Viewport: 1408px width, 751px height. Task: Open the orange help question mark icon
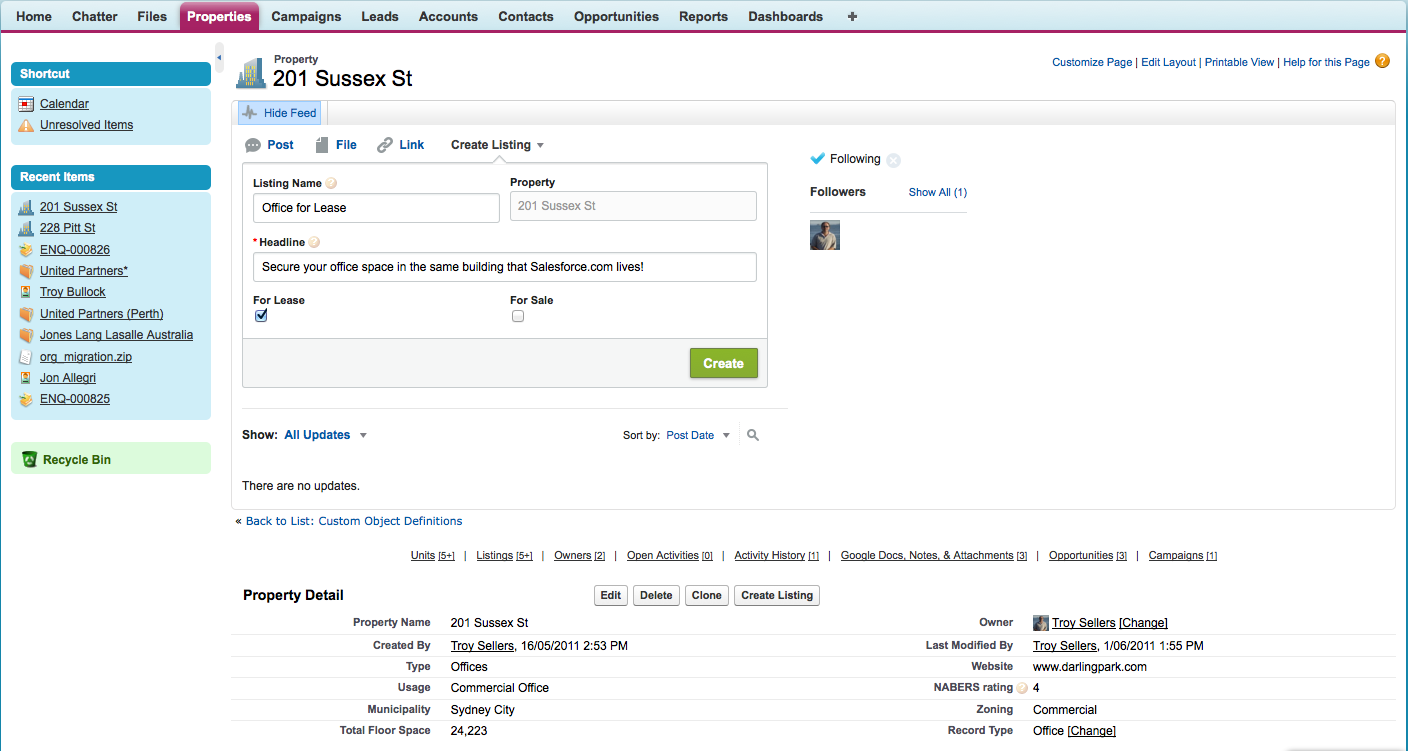click(x=1382, y=61)
